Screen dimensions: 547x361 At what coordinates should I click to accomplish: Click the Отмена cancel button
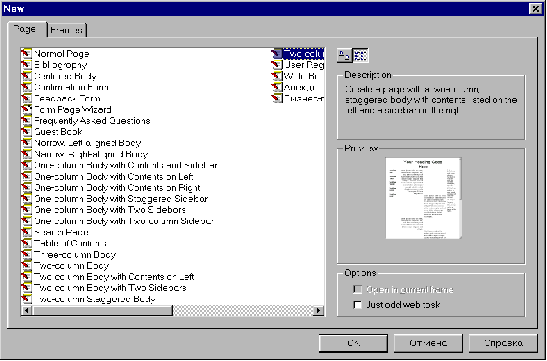428,343
